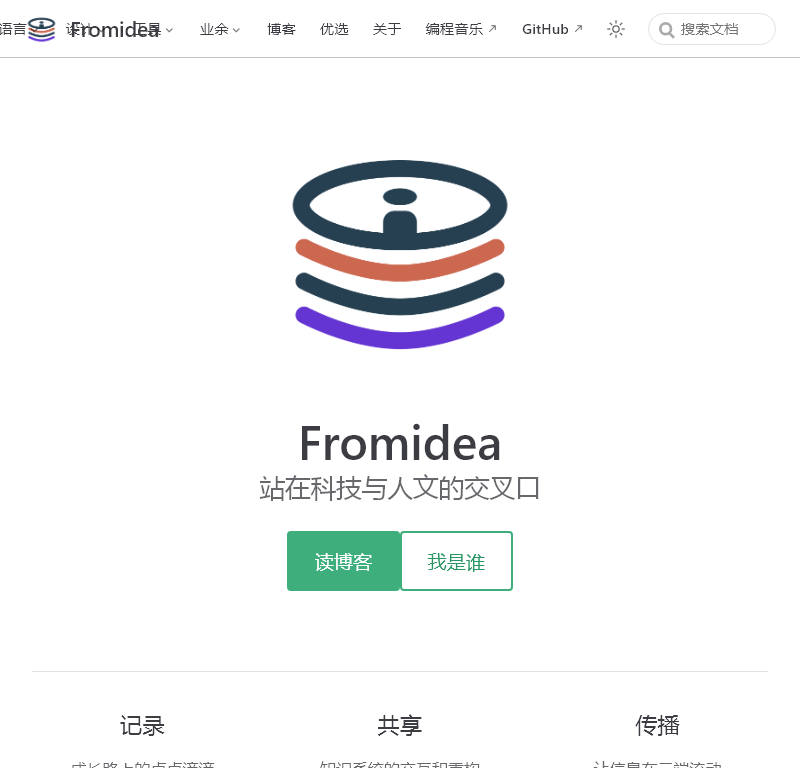This screenshot has width=800, height=768.
Task: Click the 共享 feature heading
Action: 400,725
